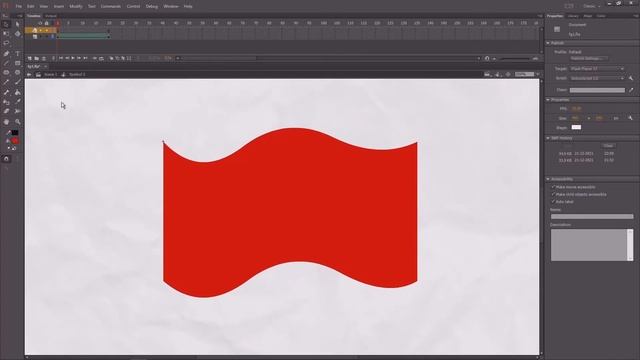Image resolution: width=640 pixels, height=360 pixels.
Task: Click the Publish Settings button
Action: (x=588, y=59)
